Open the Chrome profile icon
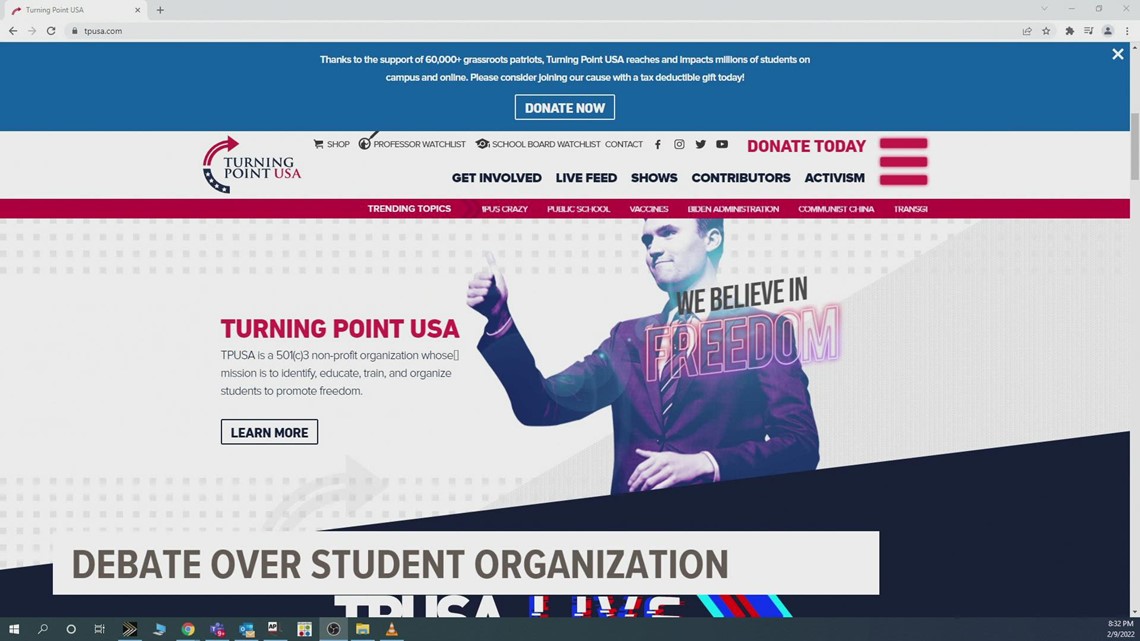Viewport: 1140px width, 641px height. (x=1108, y=31)
